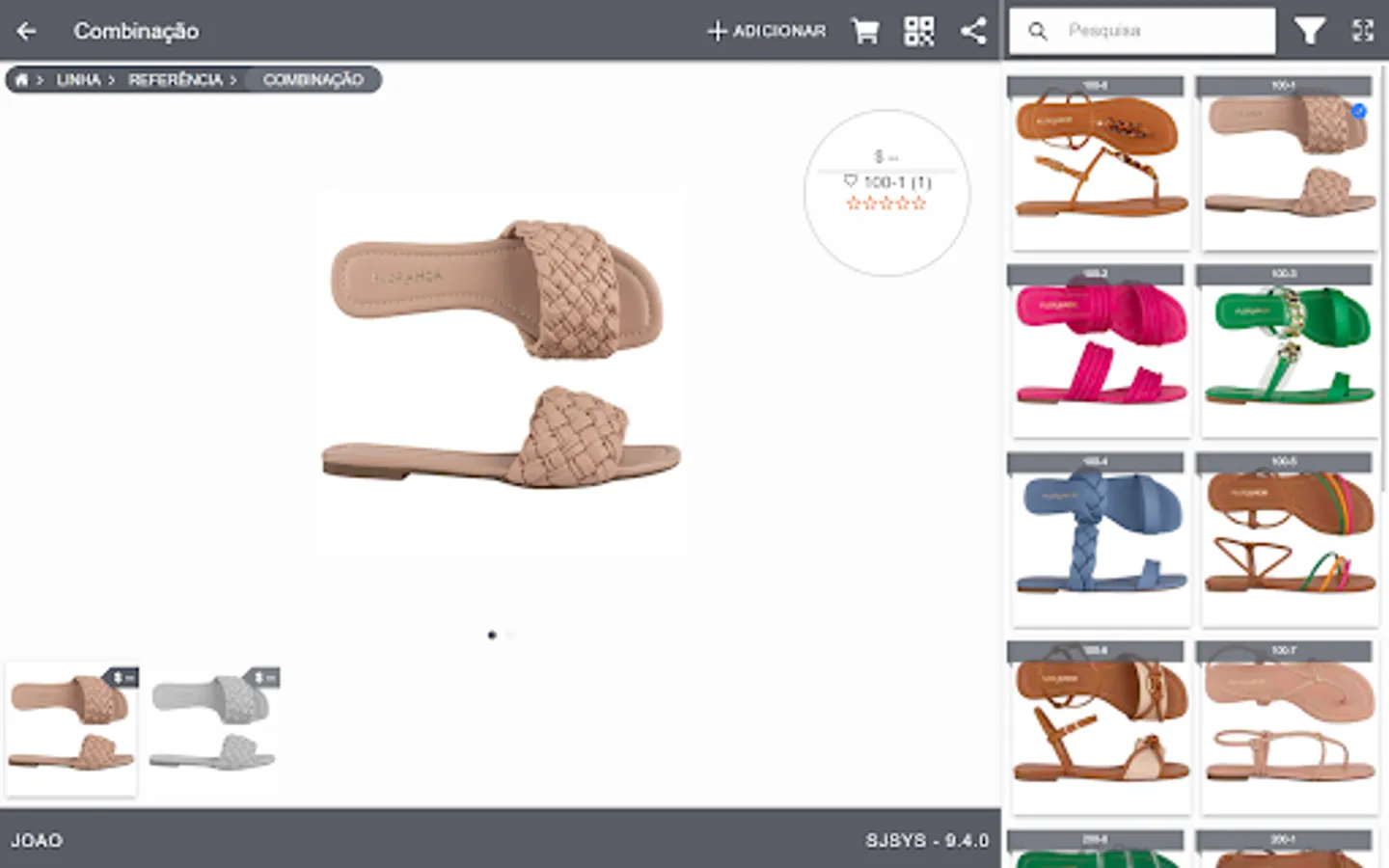Rate product using the star row
Viewport: 1389px width, 868px height.
pos(886,203)
